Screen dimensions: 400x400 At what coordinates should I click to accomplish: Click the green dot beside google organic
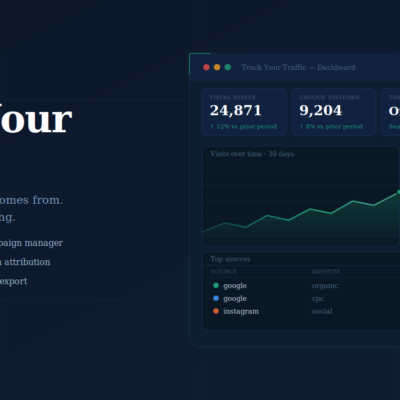(216, 285)
